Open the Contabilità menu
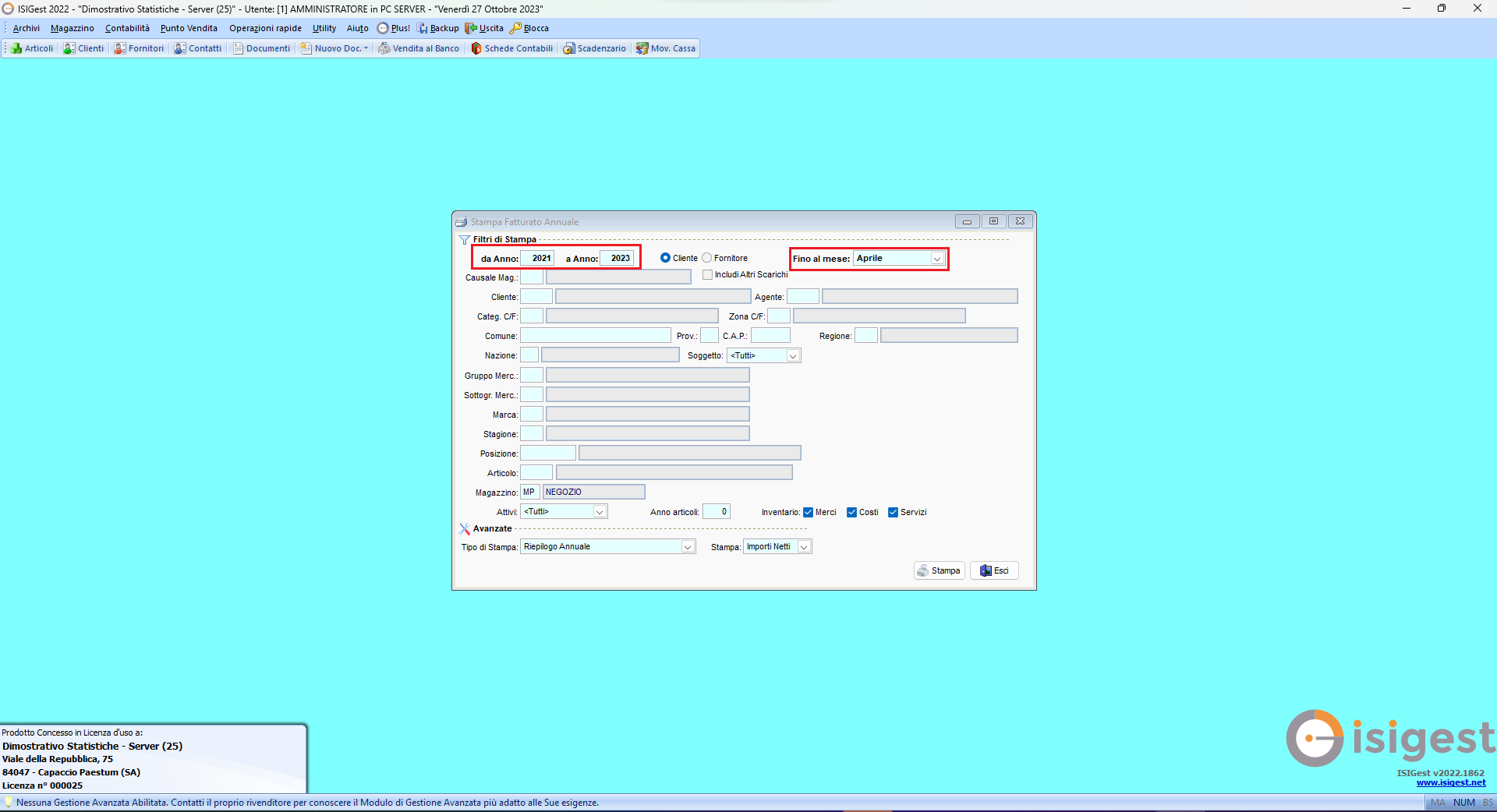The height and width of the screenshot is (812, 1497). 127,28
